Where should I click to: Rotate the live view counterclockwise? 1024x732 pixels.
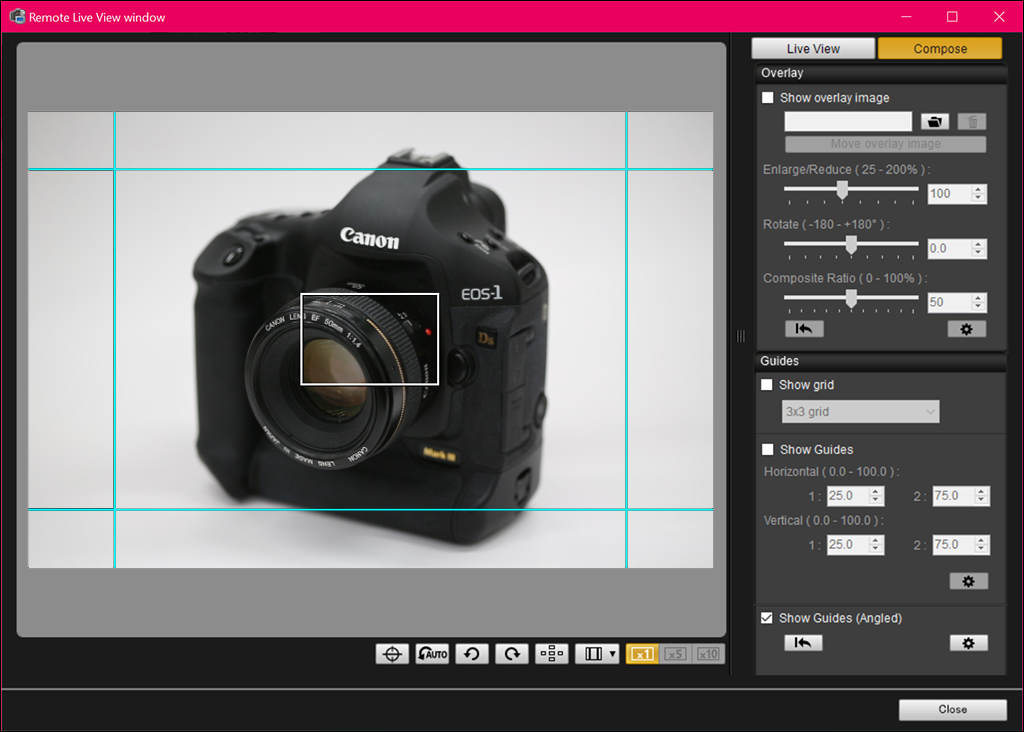pos(472,654)
